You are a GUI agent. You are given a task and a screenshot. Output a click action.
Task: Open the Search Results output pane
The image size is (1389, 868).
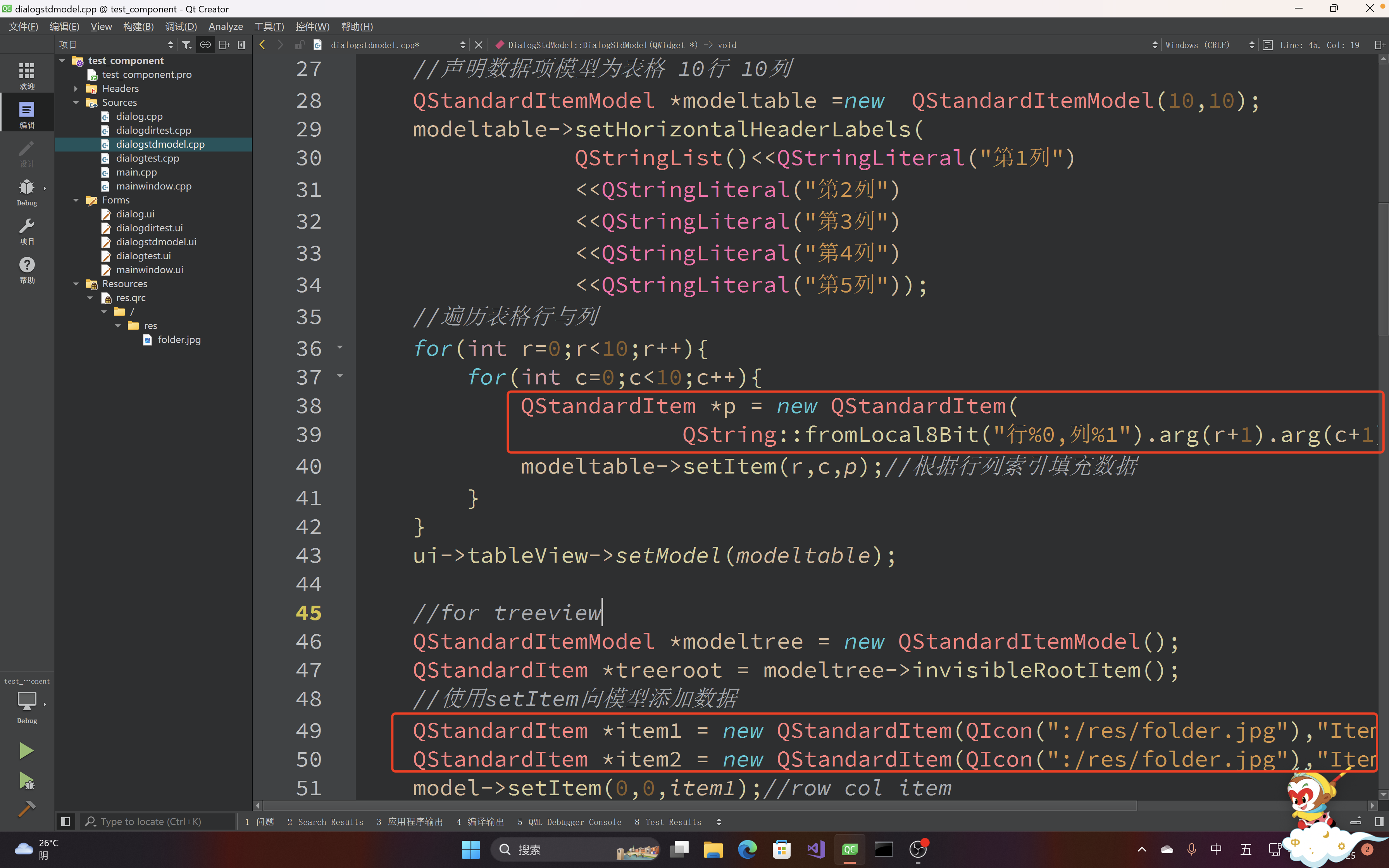pos(326,822)
